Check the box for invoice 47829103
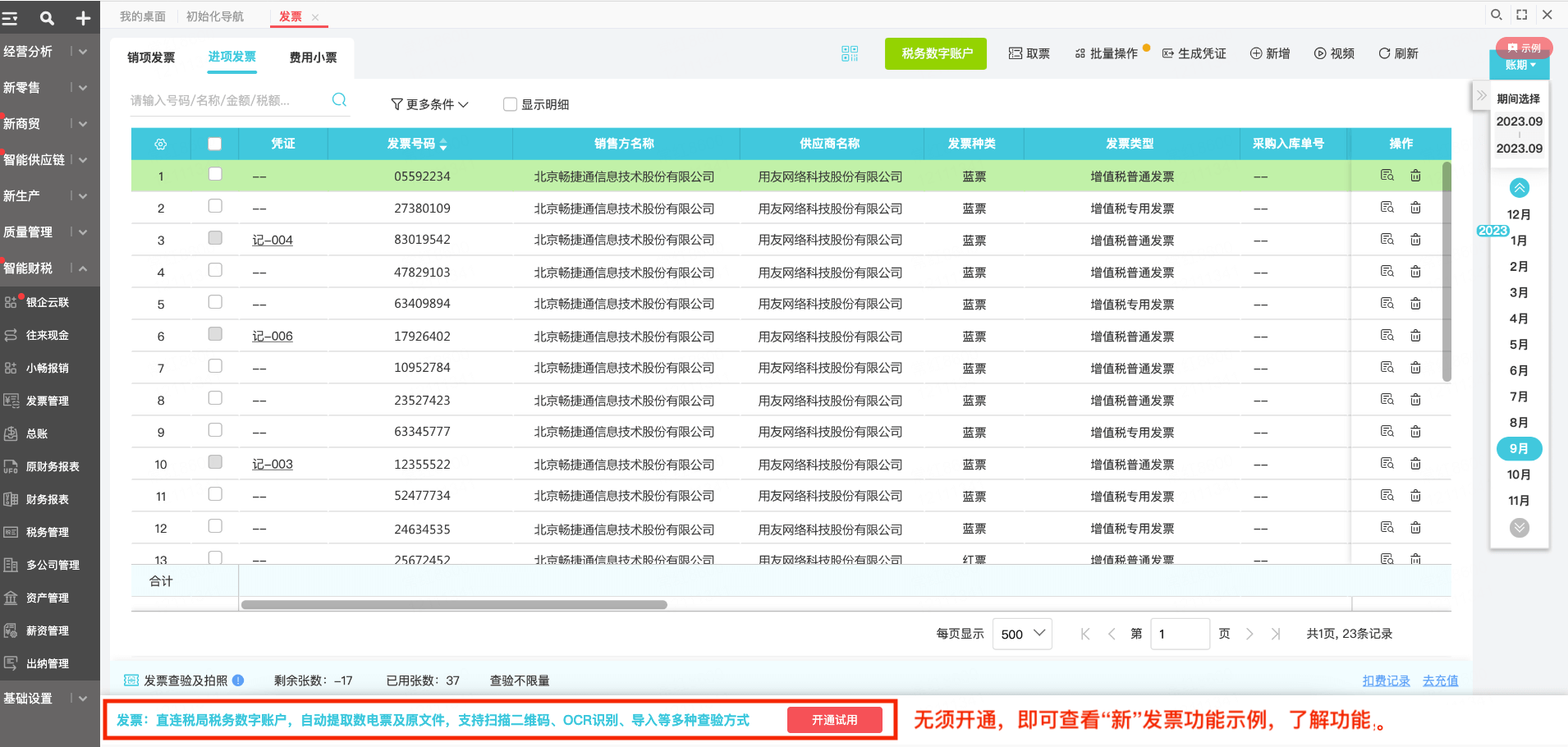1568x747 pixels. [215, 270]
